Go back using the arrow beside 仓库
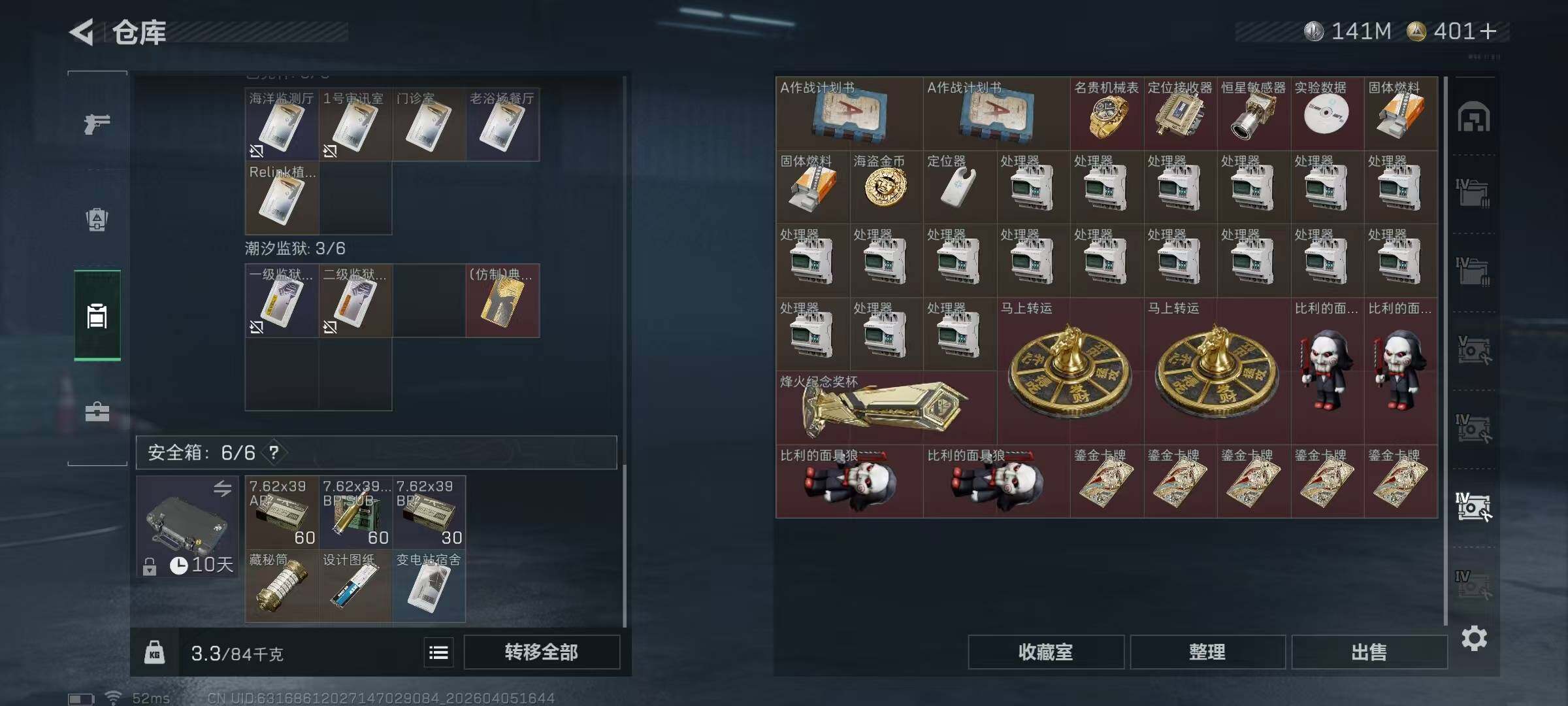The image size is (1568, 706). [82, 32]
